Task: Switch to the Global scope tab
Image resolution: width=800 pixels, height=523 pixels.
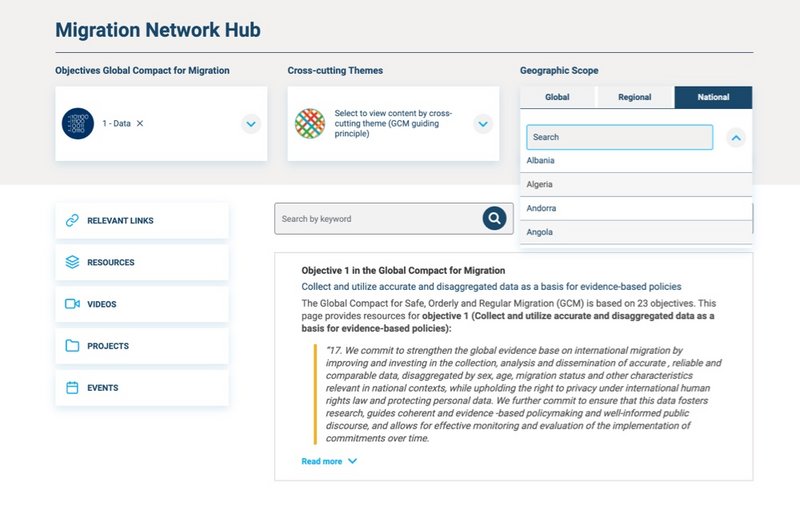Action: tap(557, 97)
